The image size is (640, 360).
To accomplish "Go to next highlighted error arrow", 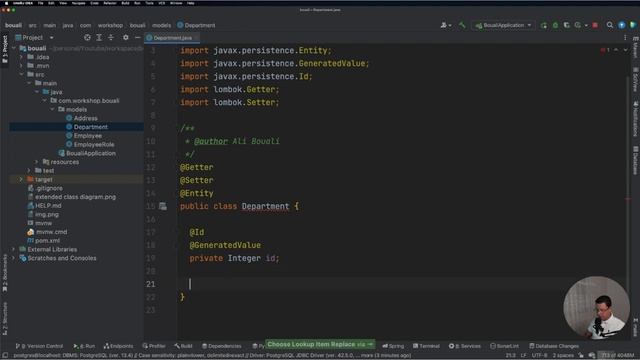I will tap(625, 50).
